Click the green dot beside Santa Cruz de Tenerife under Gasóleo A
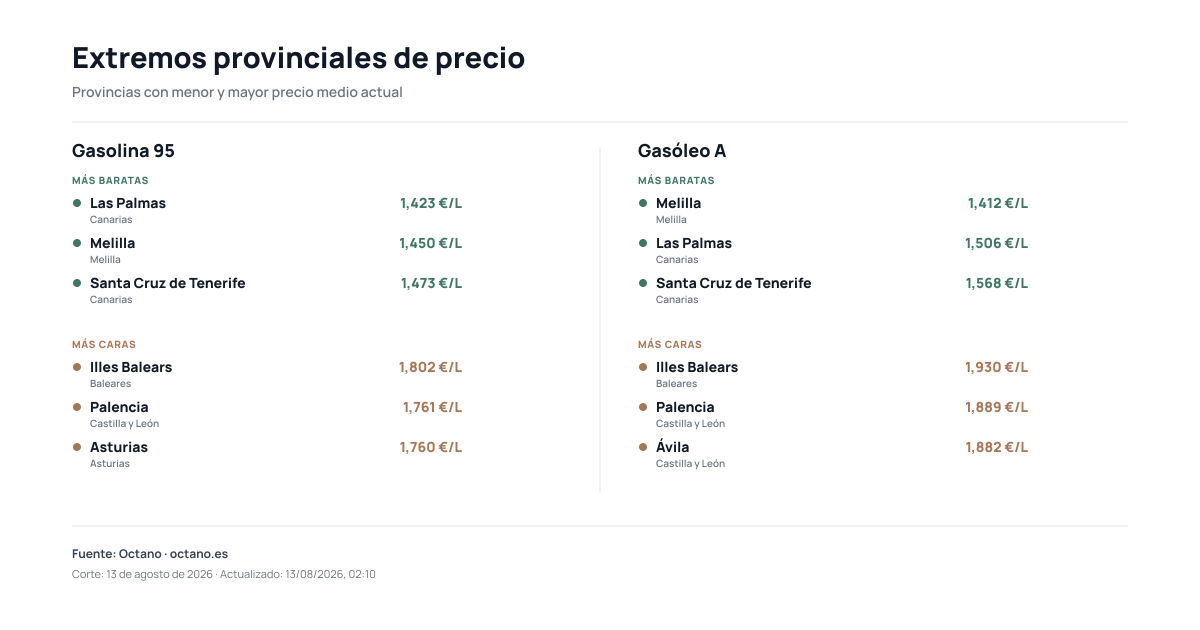The height and width of the screenshot is (630, 1200). pyautogui.click(x=643, y=283)
